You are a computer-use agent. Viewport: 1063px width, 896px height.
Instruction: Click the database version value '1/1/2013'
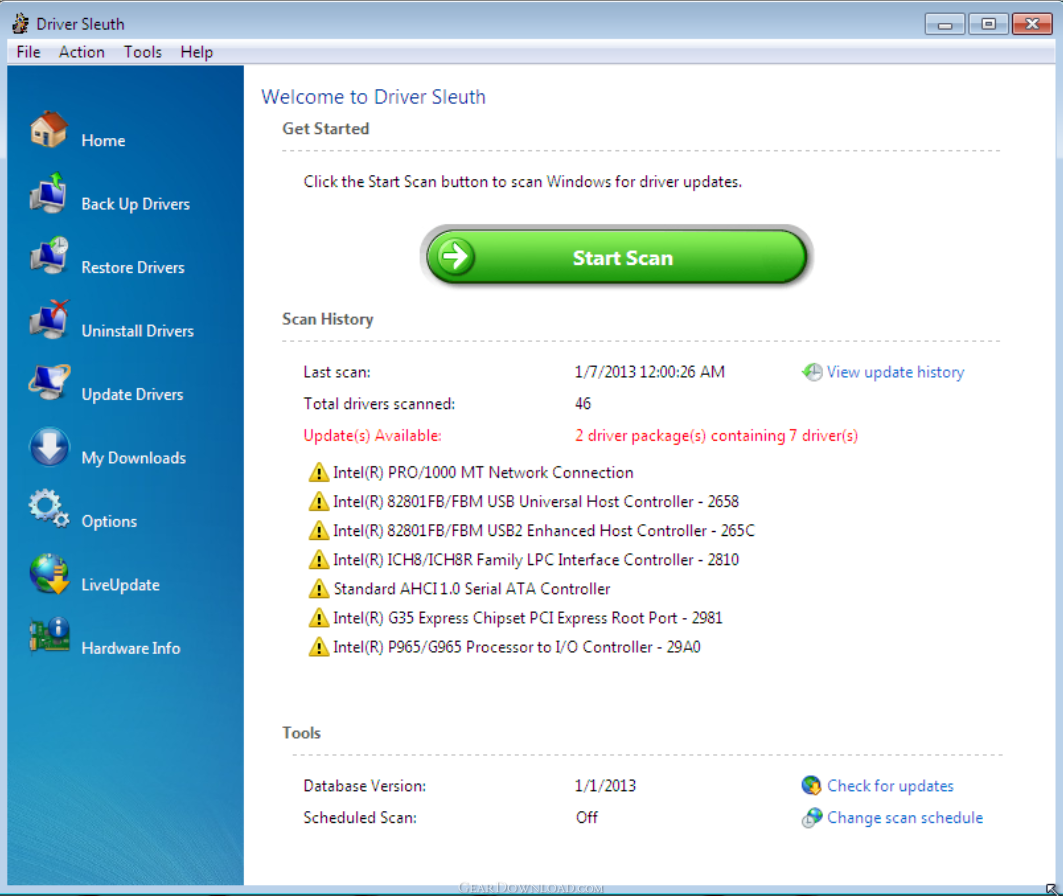click(x=605, y=786)
